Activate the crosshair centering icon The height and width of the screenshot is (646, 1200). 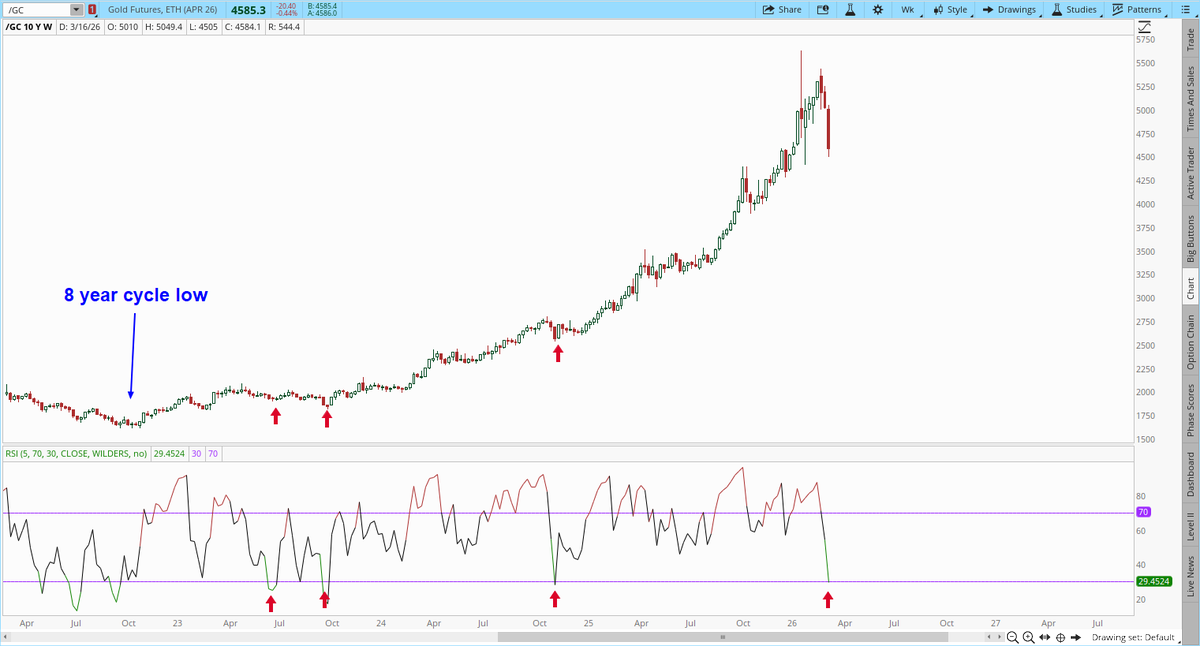click(1059, 637)
